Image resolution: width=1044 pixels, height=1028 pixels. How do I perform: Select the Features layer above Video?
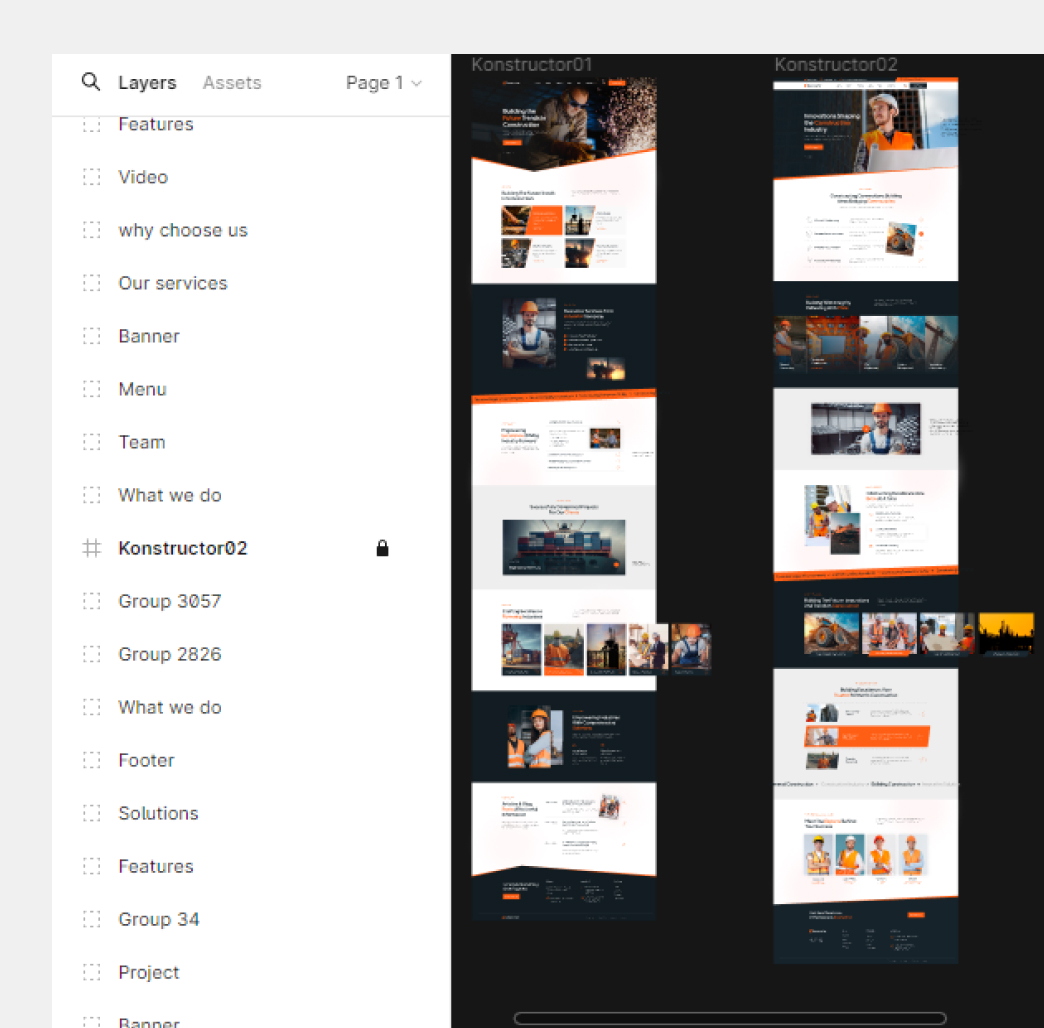[156, 125]
